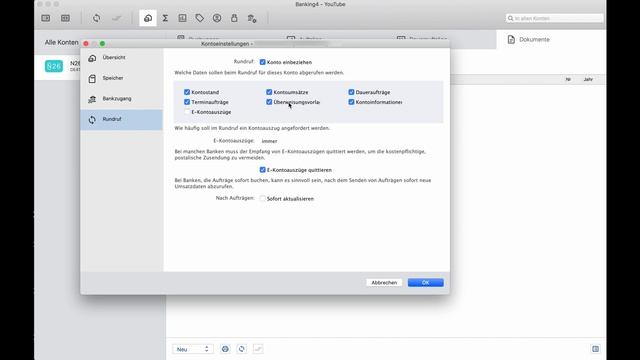Click the magnifier icon in search field

(x=510, y=18)
